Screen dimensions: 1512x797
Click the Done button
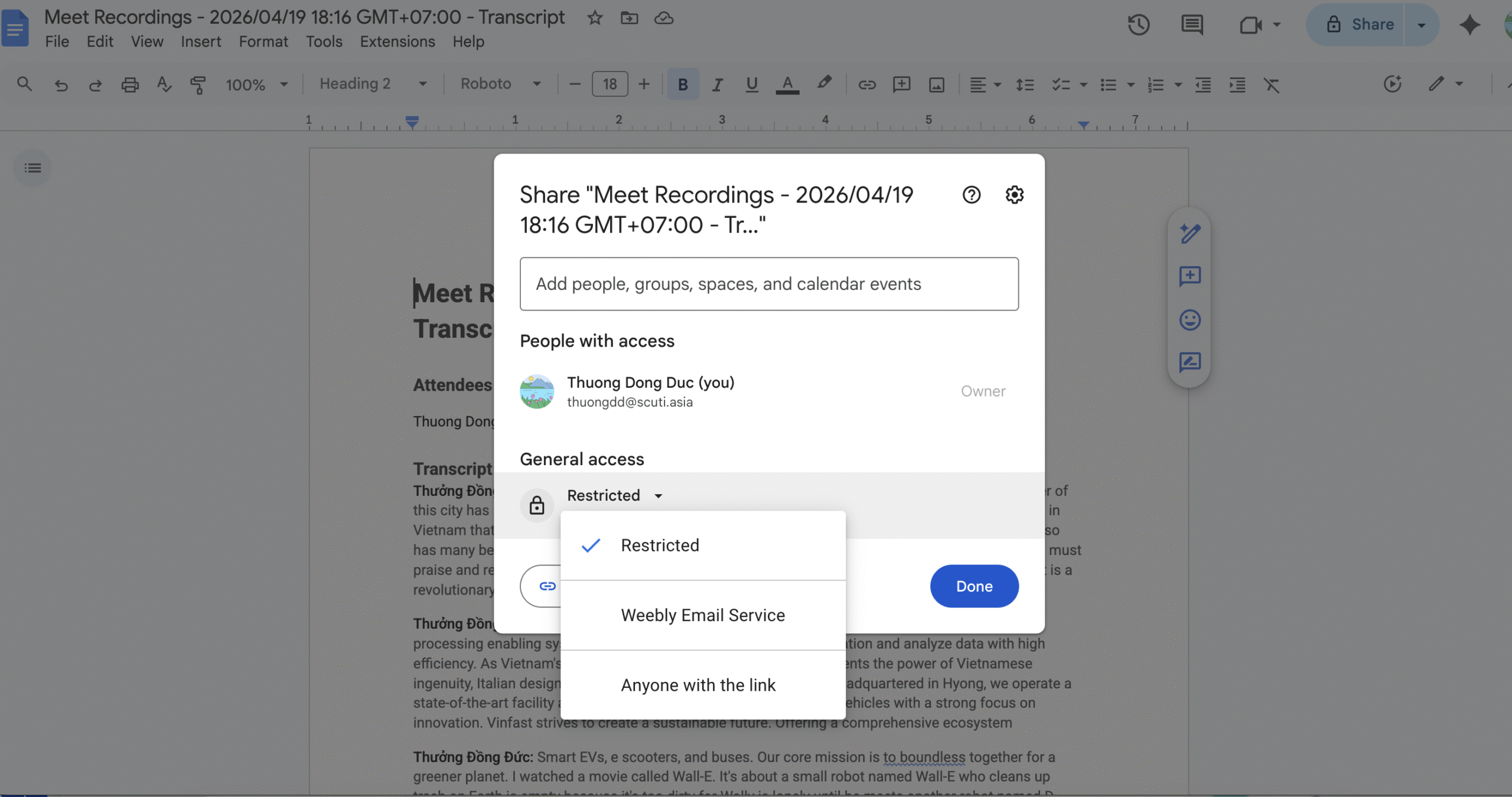pyautogui.click(x=973, y=586)
